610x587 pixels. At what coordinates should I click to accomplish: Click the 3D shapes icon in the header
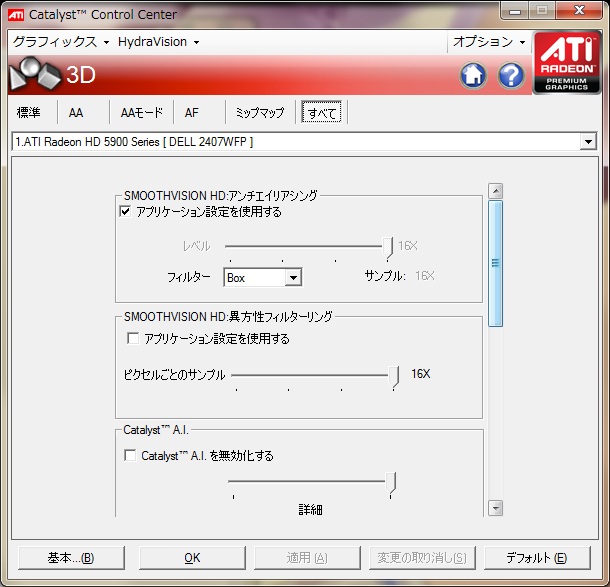pyautogui.click(x=35, y=74)
